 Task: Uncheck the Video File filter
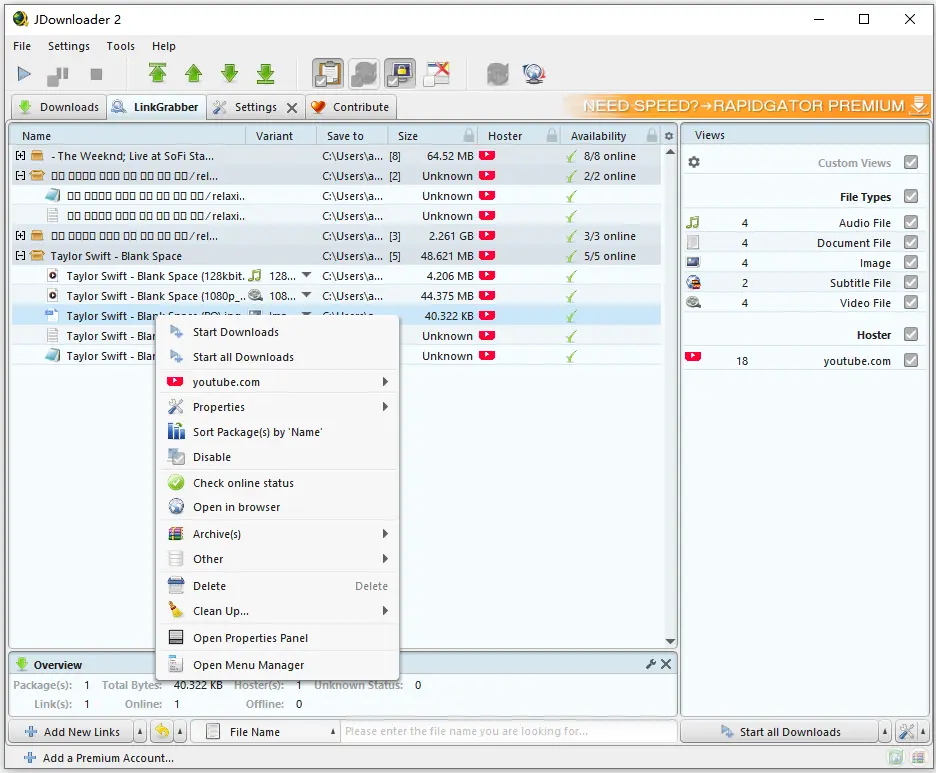coord(910,302)
